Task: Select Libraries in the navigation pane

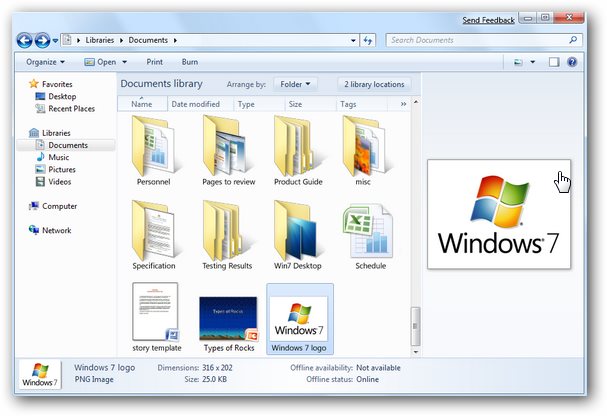Action: [x=50, y=133]
